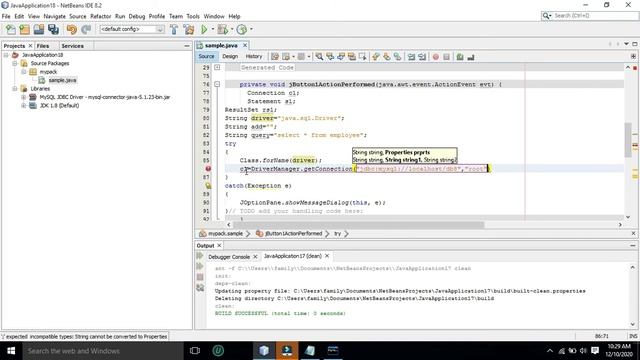Expand the MySQL JDBC Driver library node
The width and height of the screenshot is (640, 360).
24,97
